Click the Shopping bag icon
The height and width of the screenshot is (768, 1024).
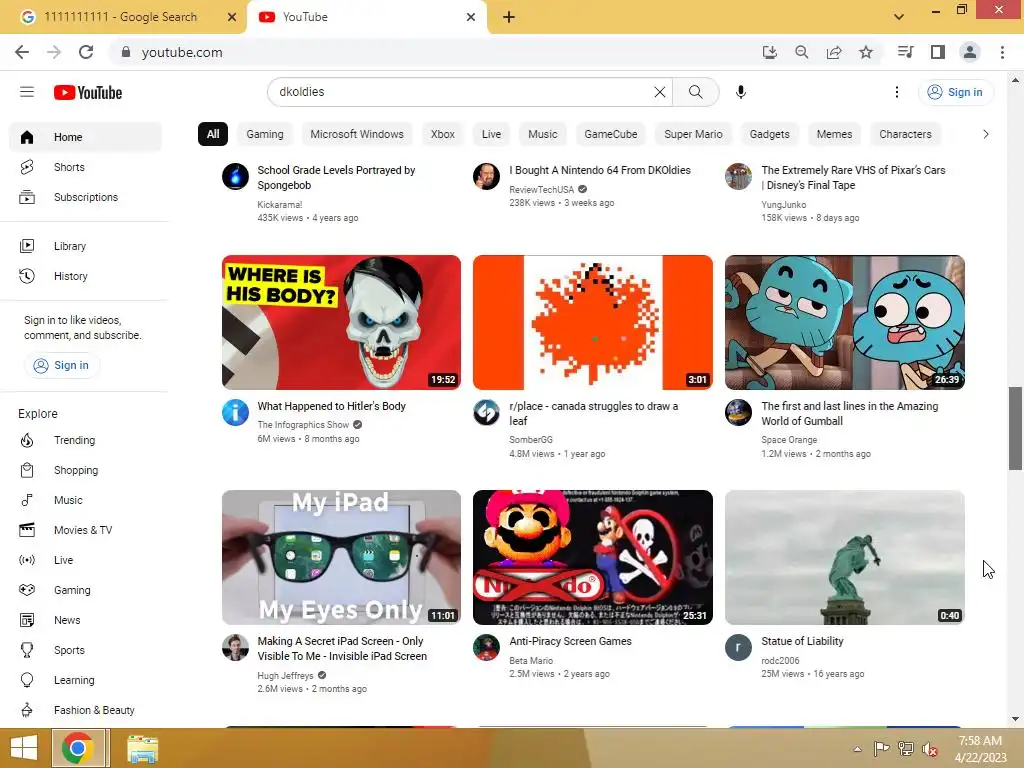(27, 470)
